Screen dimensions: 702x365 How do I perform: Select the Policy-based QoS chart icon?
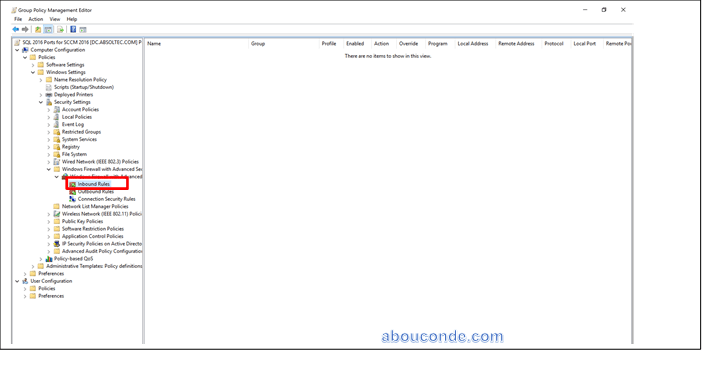click(49, 259)
